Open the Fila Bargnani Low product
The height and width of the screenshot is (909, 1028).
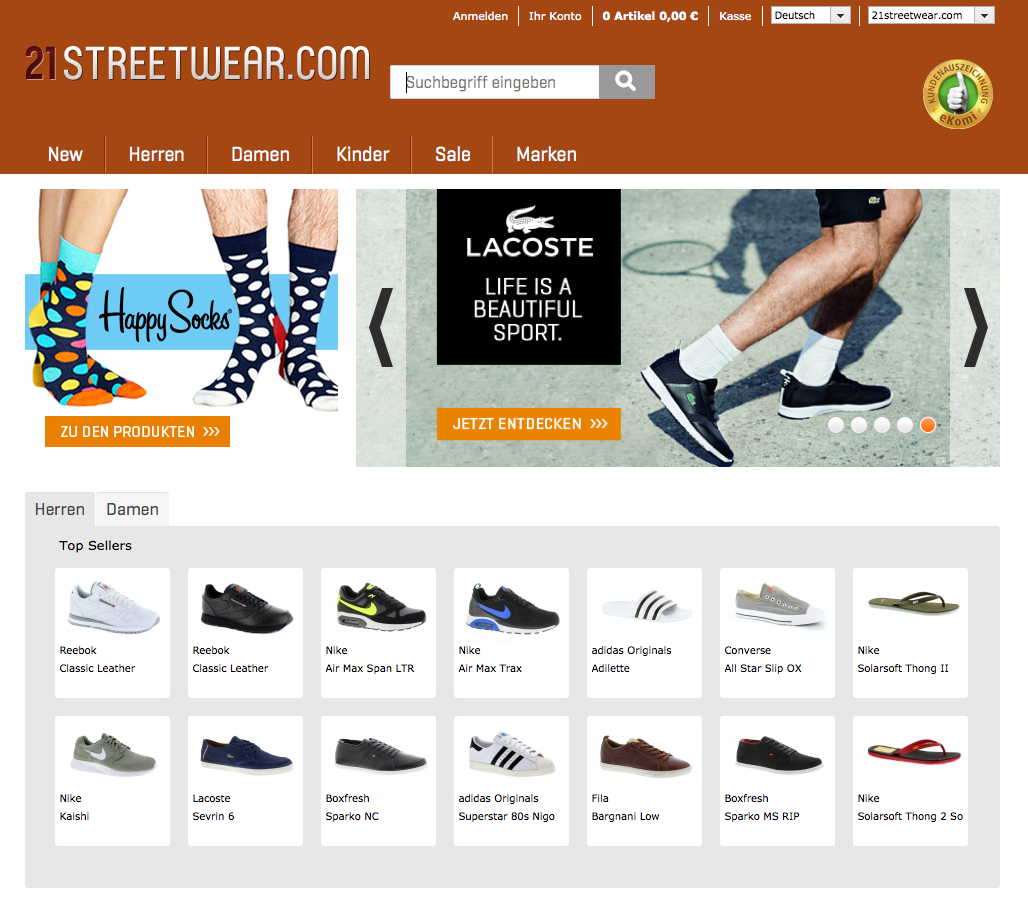[x=644, y=781]
